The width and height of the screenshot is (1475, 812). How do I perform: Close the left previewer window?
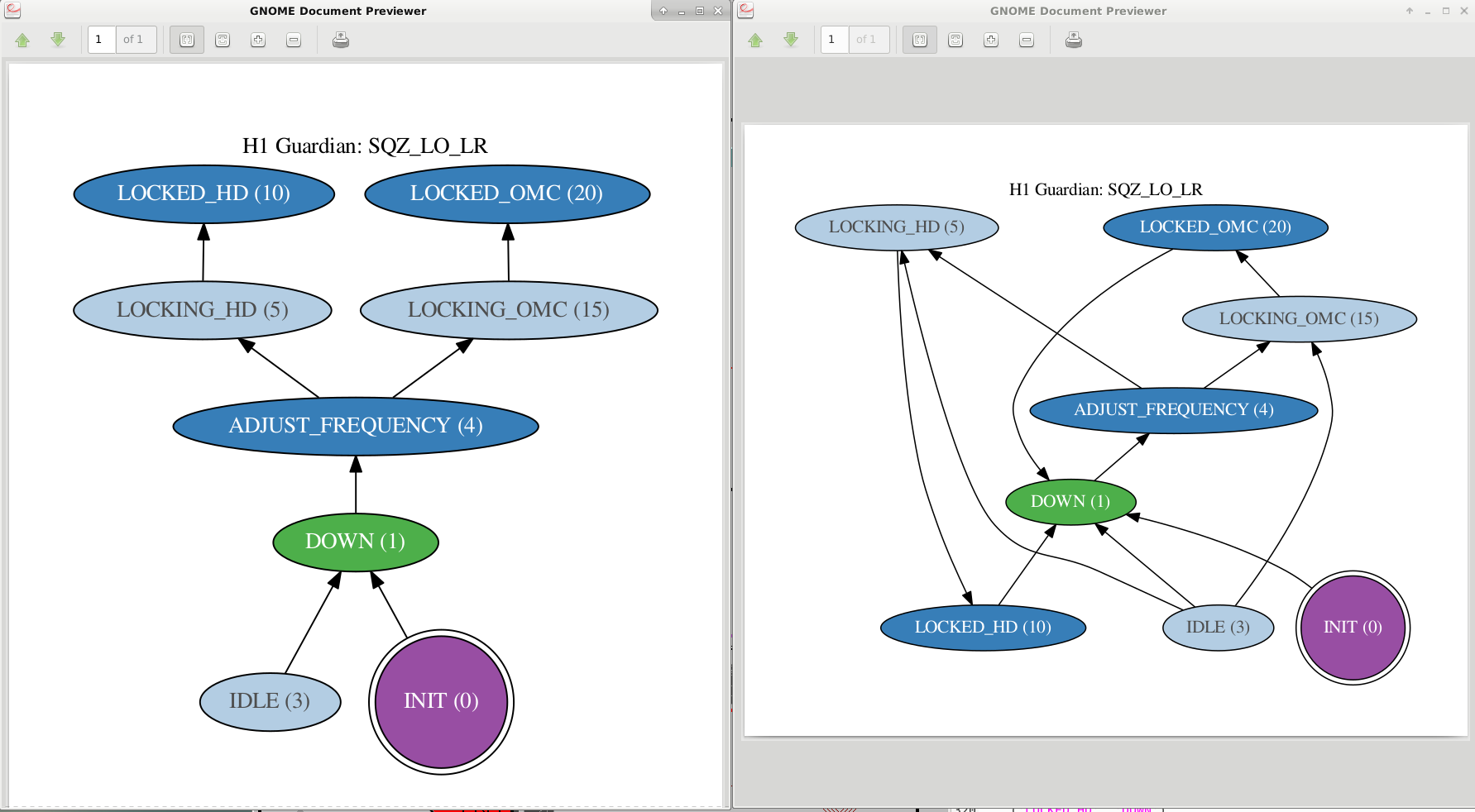point(718,11)
